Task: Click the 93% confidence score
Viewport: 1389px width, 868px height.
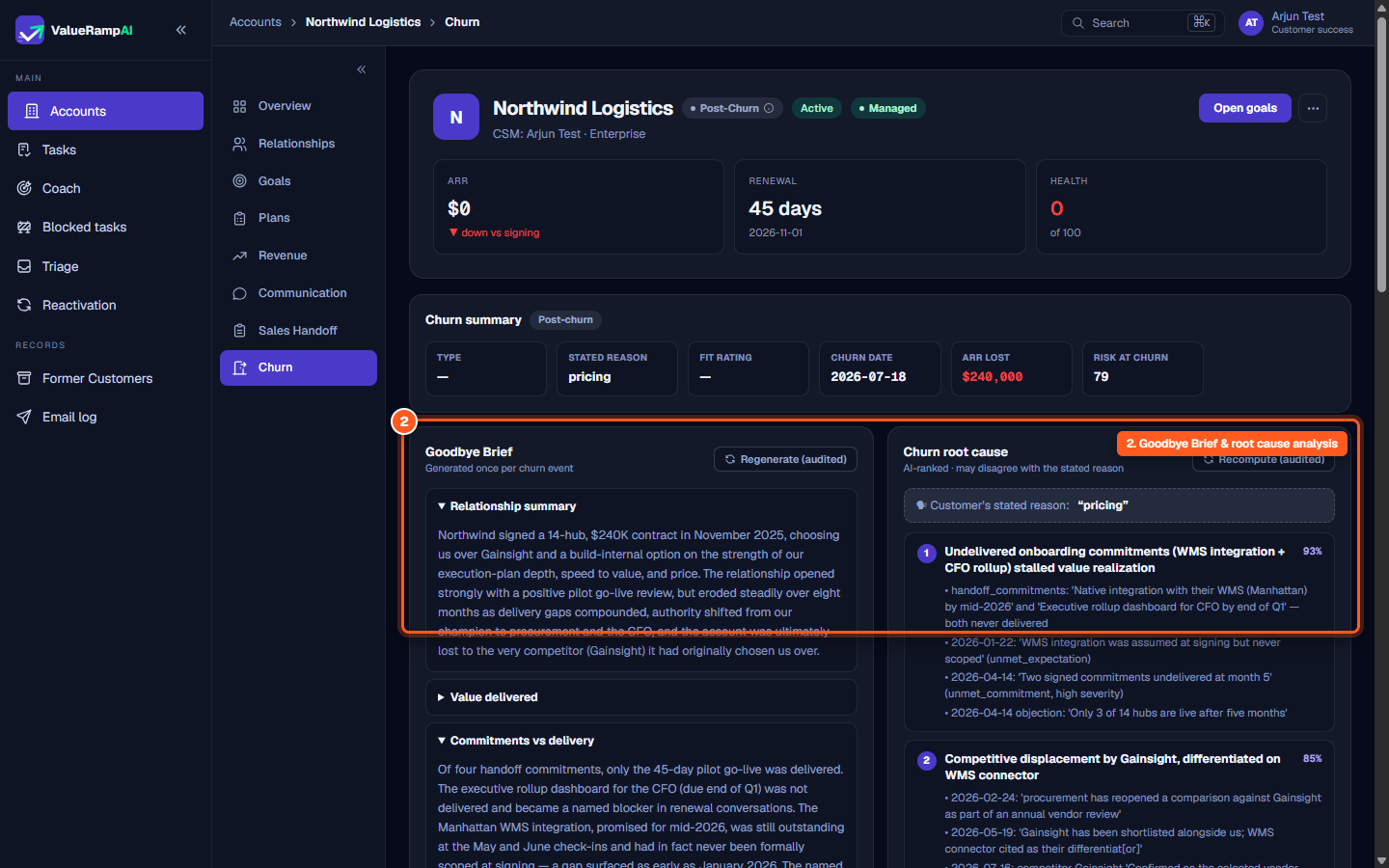Action: click(1312, 552)
